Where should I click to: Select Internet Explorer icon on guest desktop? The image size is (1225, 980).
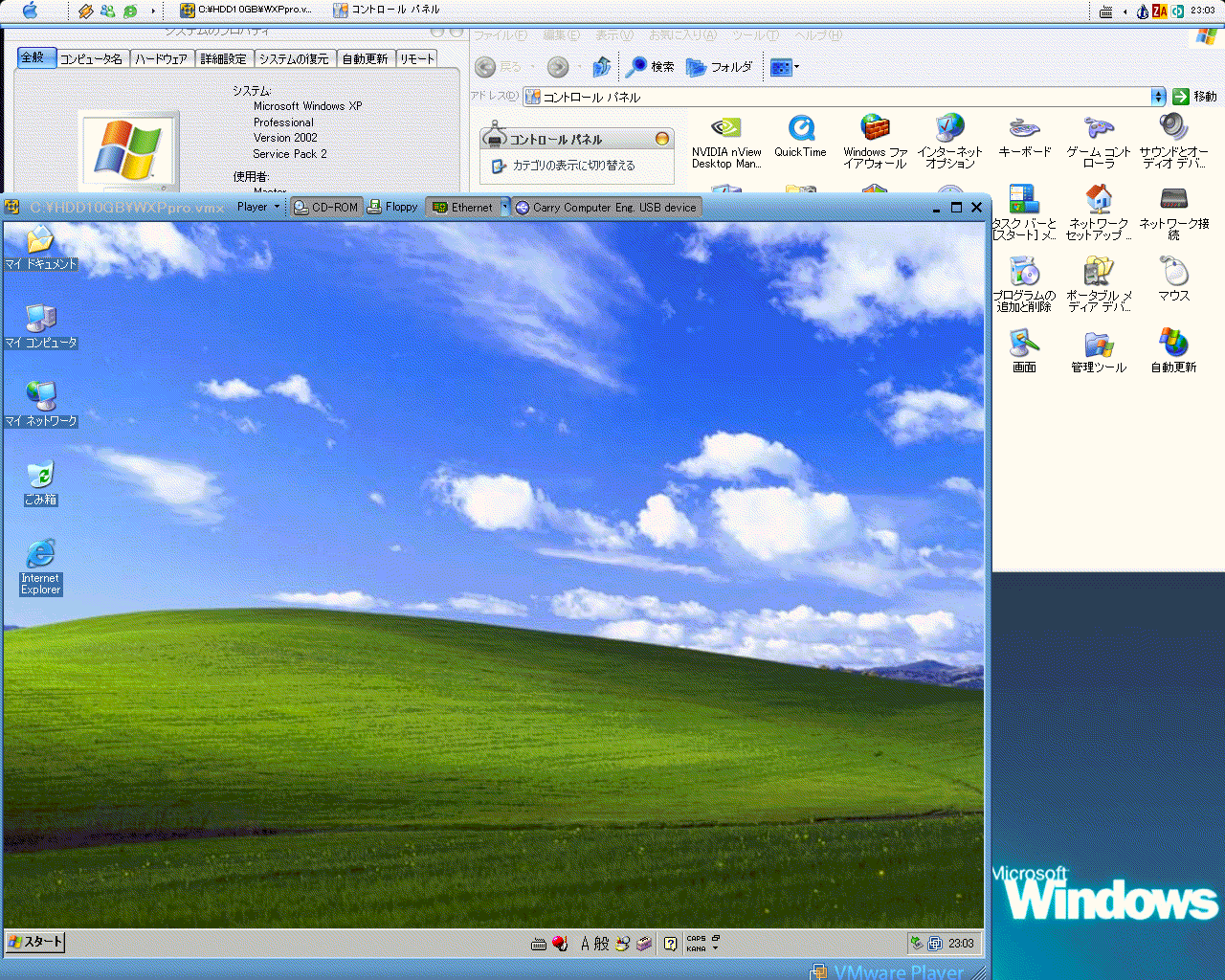40,568
